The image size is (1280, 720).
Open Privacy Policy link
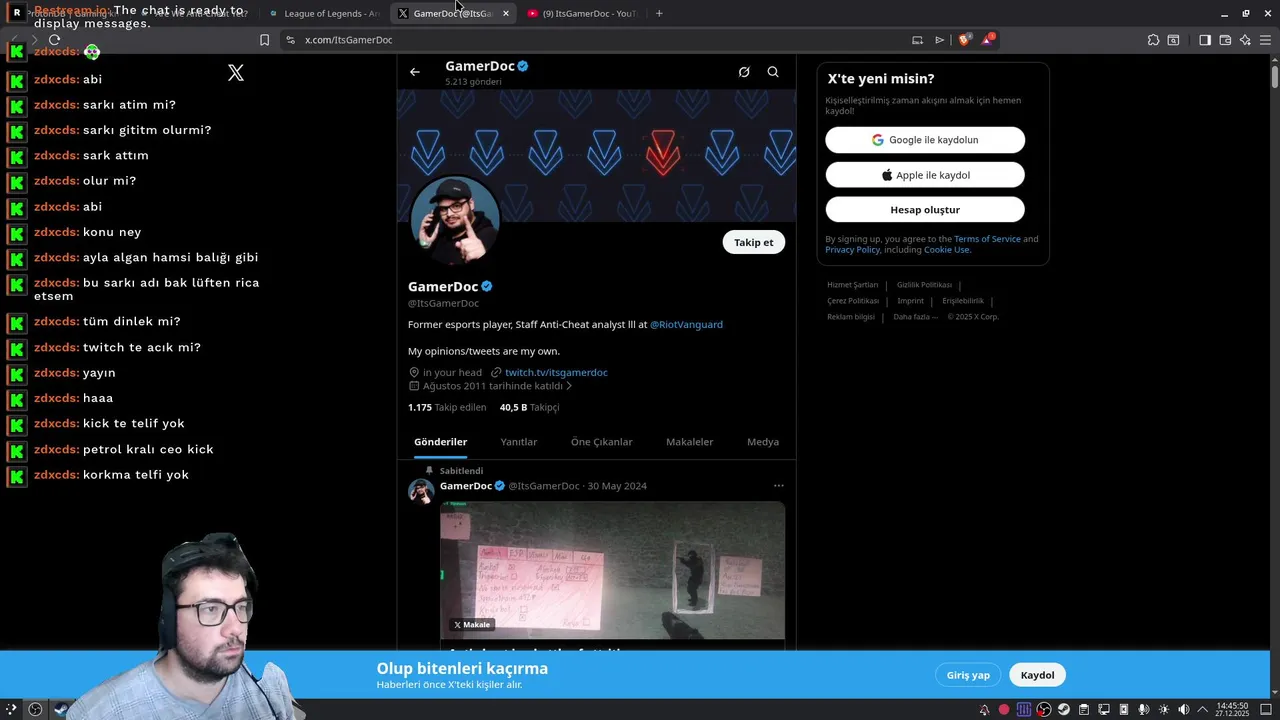coord(853,250)
